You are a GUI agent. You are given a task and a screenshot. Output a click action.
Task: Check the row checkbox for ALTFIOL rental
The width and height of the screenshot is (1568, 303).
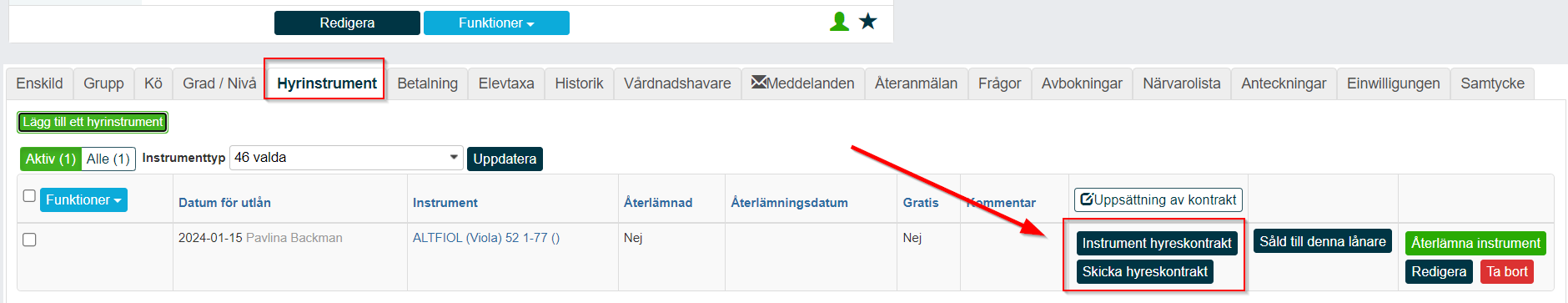coord(29,240)
